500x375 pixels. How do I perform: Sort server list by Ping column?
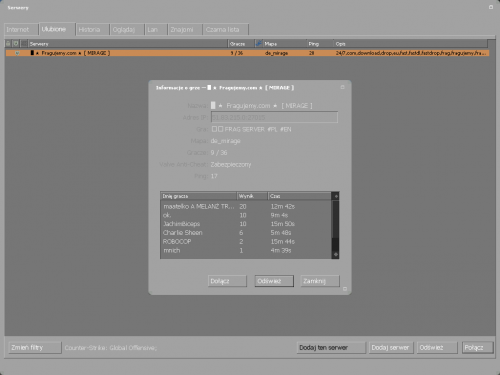coord(320,44)
